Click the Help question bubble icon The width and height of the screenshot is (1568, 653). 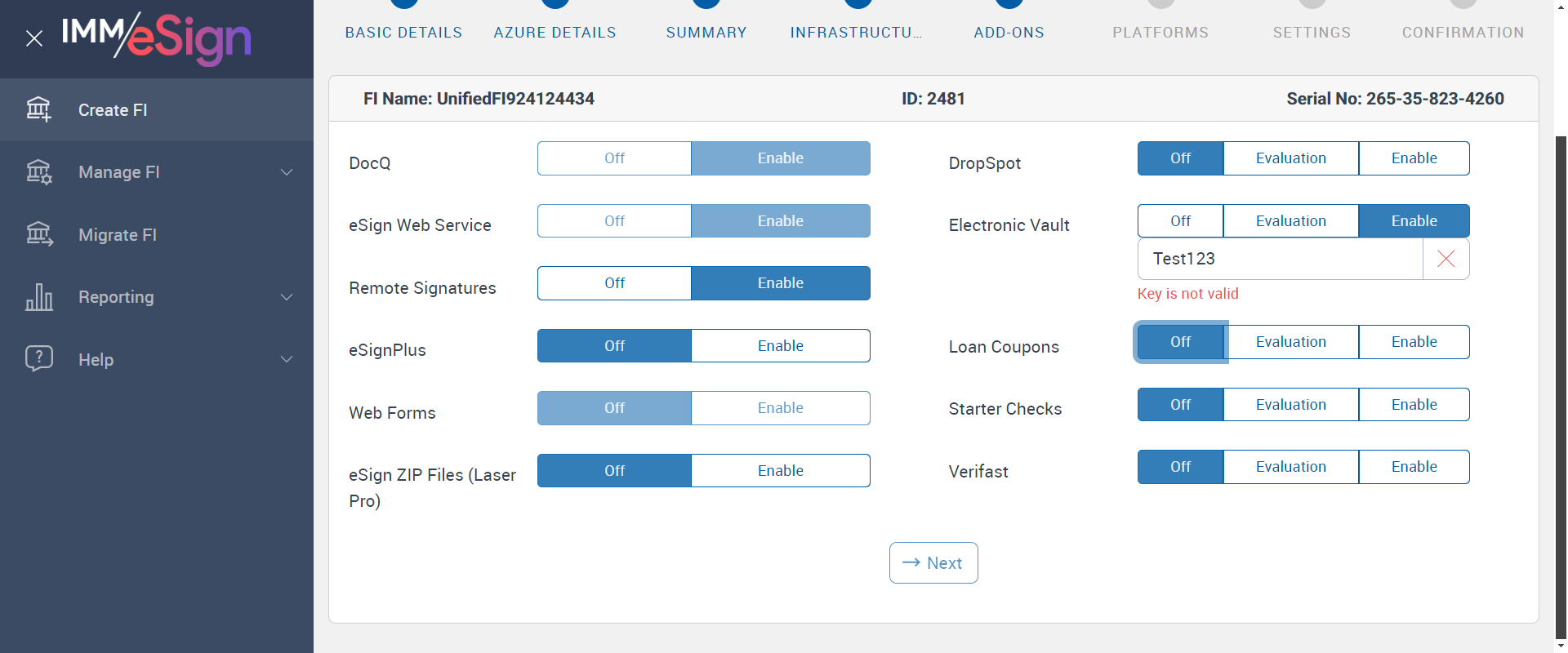point(38,359)
